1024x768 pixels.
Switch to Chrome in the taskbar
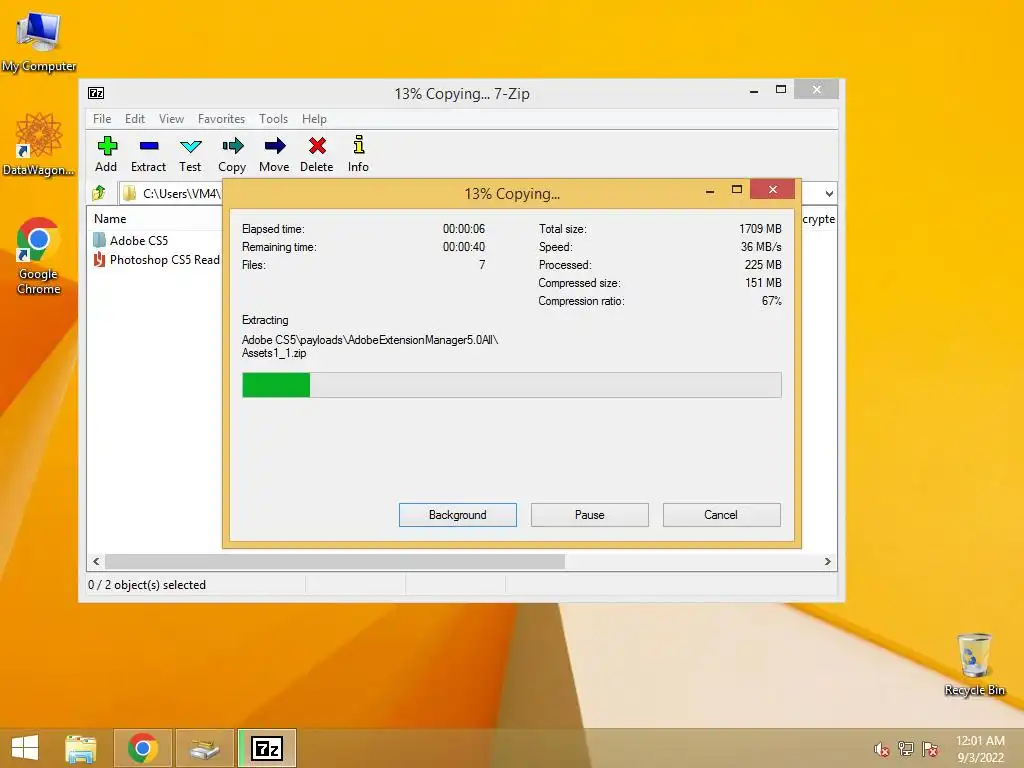tap(143, 748)
